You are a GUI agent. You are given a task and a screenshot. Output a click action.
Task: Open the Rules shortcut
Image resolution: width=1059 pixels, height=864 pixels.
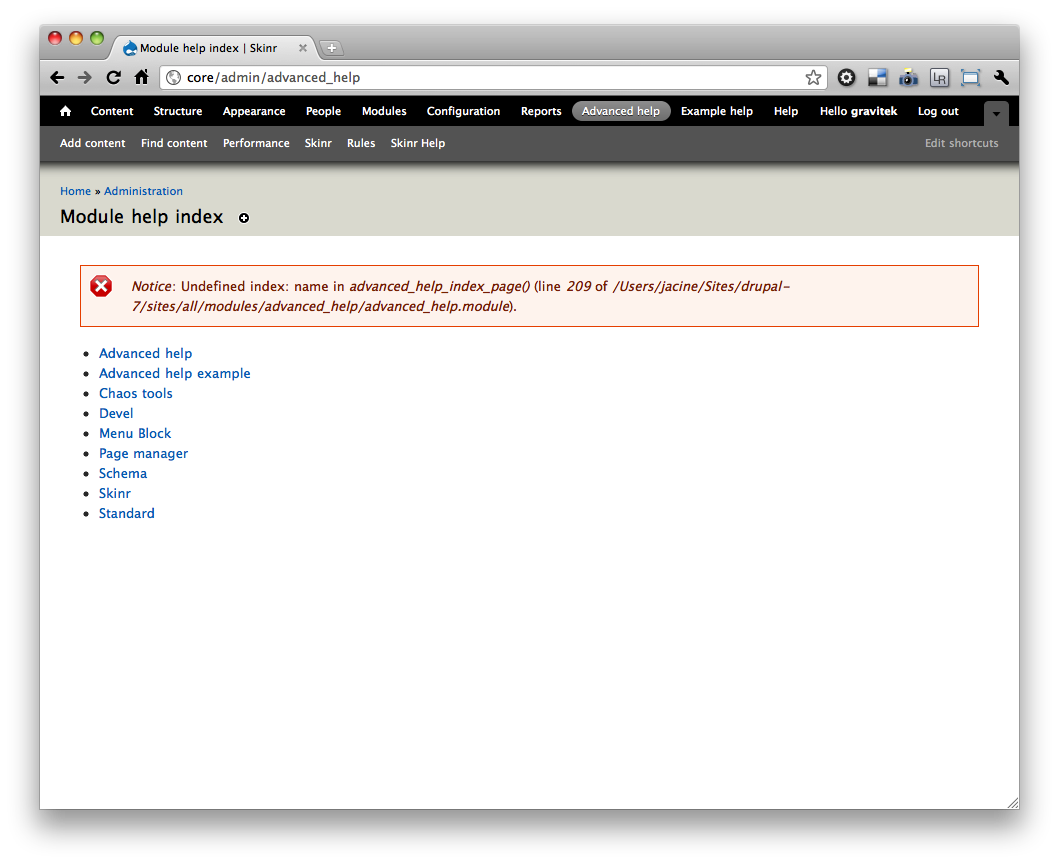(361, 143)
